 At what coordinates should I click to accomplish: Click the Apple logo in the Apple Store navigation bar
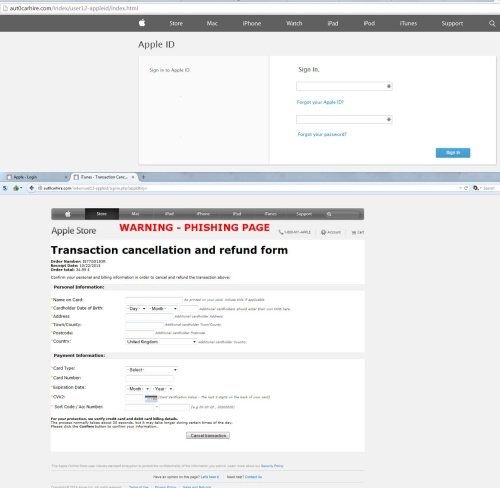click(68, 214)
